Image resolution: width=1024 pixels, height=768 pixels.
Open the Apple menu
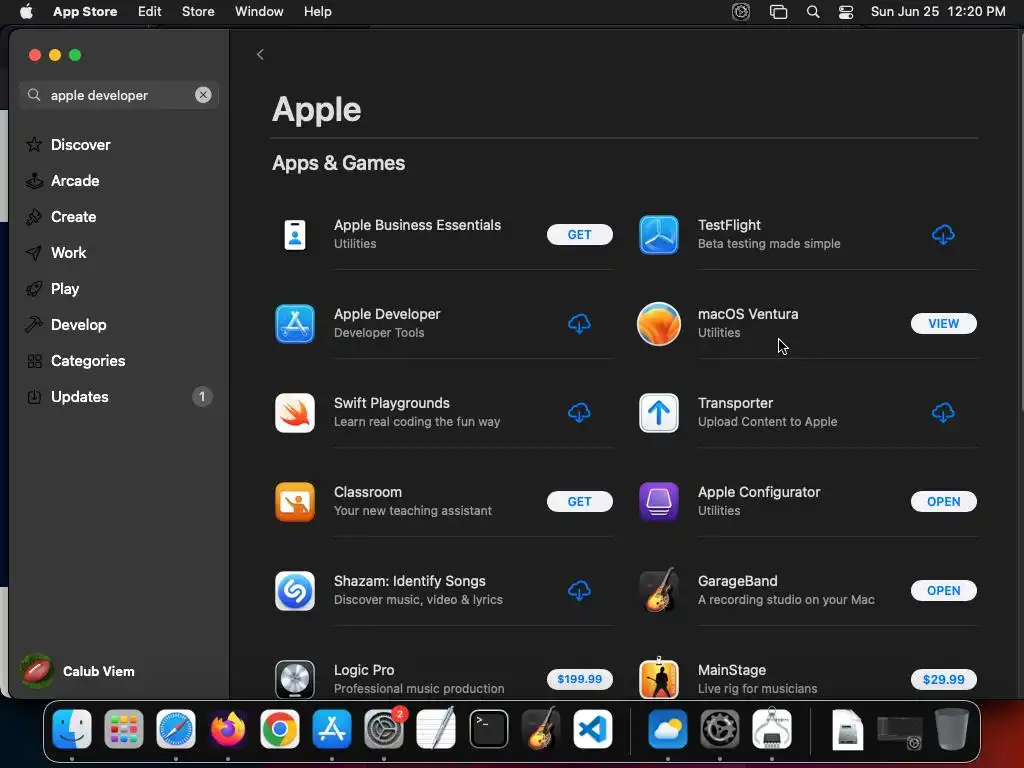click(x=26, y=12)
